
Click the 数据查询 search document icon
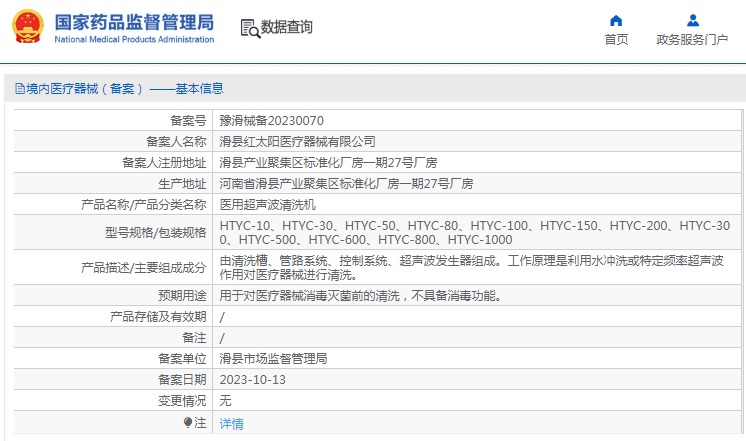(250, 29)
